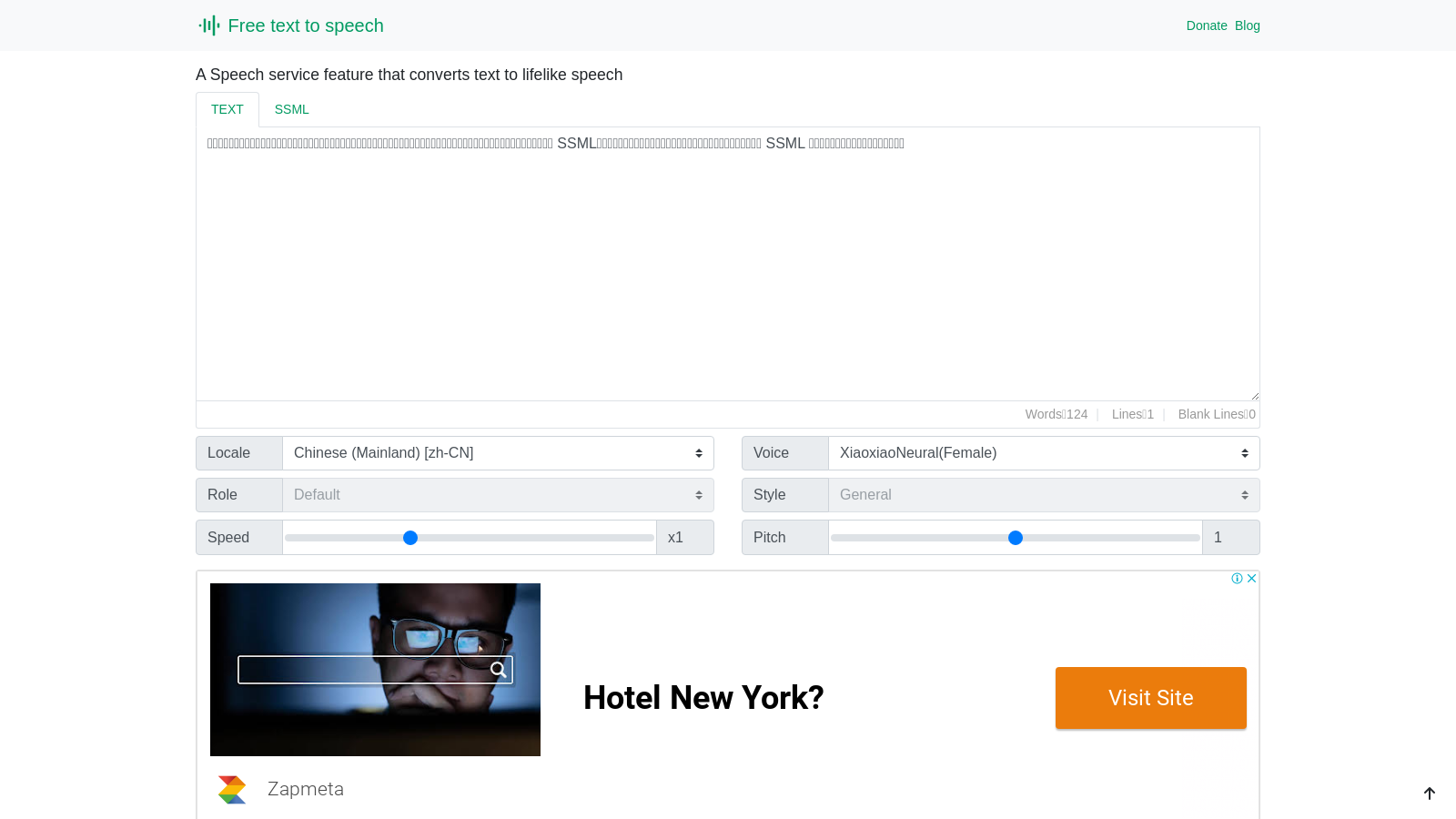This screenshot has height=819, width=1456.
Task: Click the ad info icon
Action: tap(1238, 578)
